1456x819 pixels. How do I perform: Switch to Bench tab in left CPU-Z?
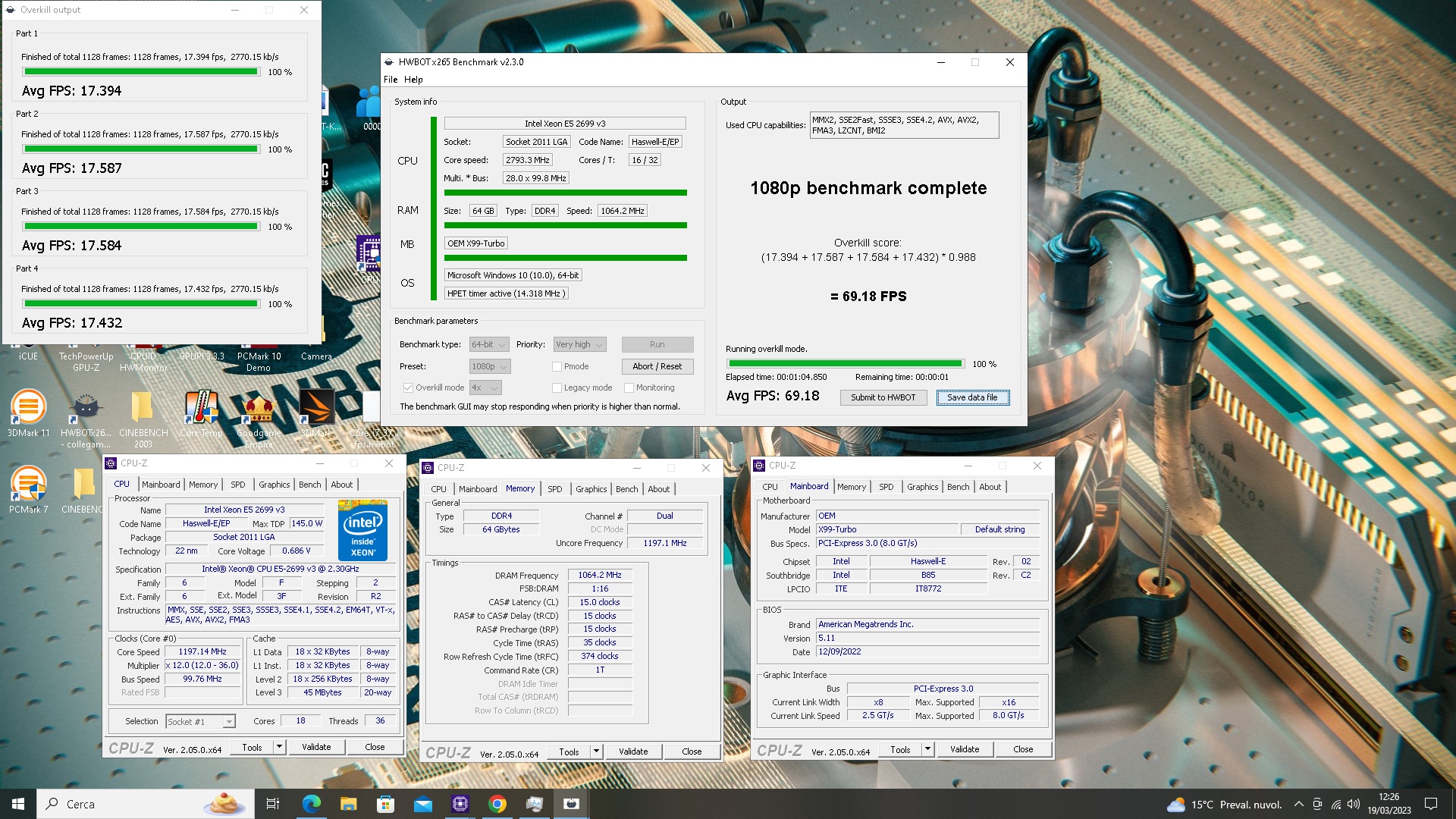click(x=309, y=485)
